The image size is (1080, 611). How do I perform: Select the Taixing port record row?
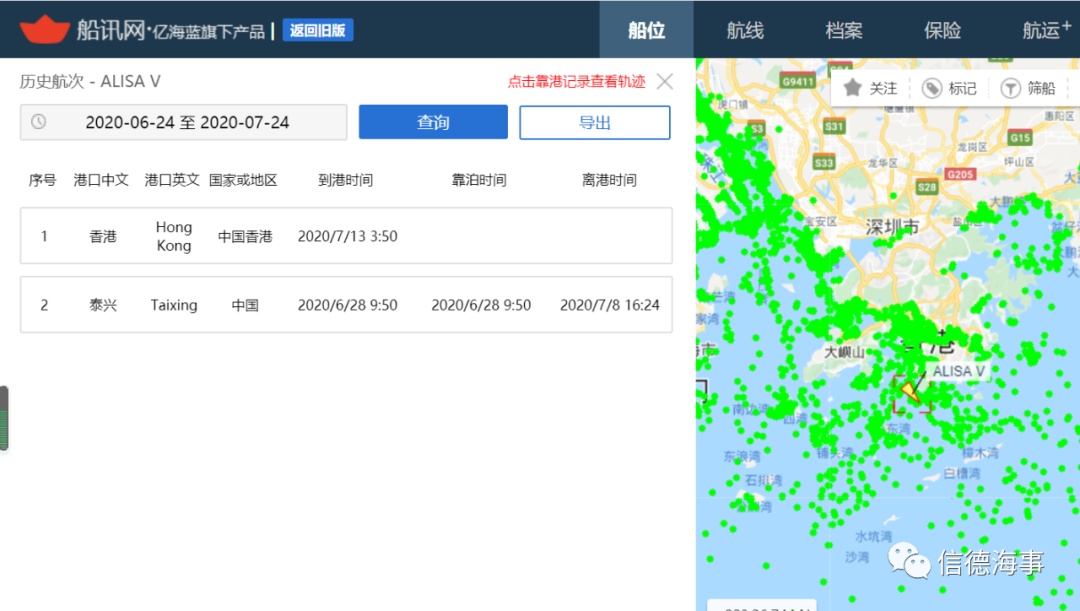pyautogui.click(x=346, y=305)
